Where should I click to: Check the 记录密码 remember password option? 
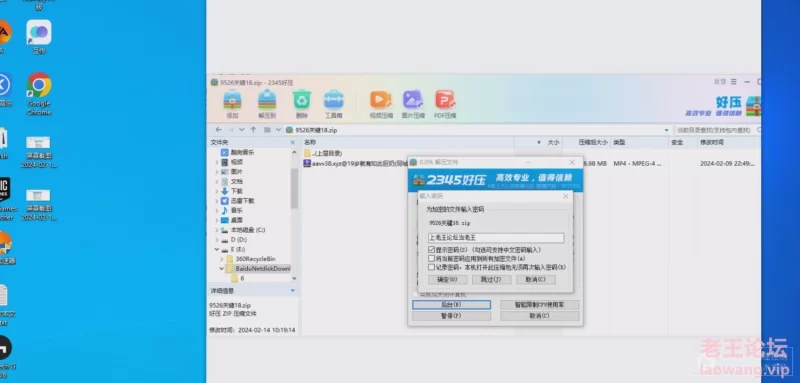(432, 267)
